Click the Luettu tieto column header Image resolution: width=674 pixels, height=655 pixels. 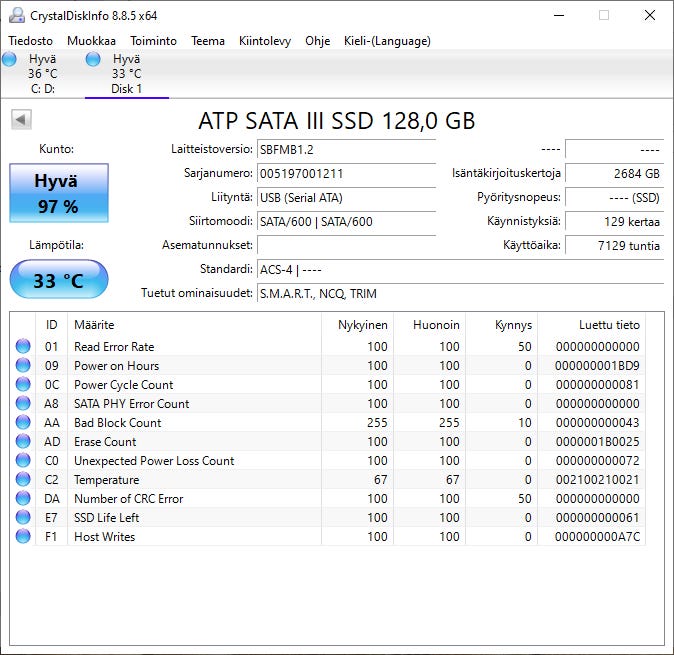pyautogui.click(x=608, y=325)
